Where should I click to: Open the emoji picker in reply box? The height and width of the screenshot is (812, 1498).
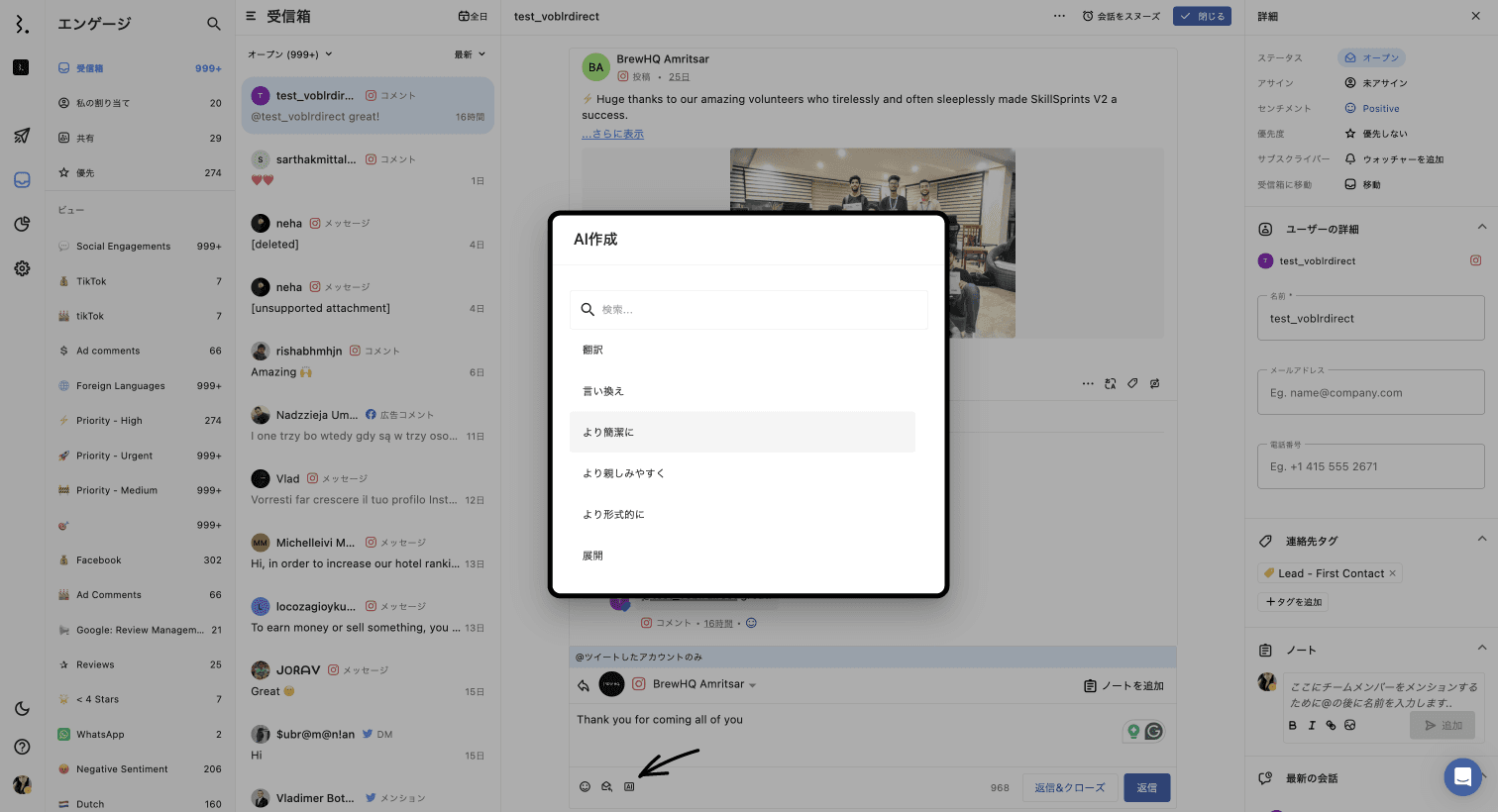pyautogui.click(x=585, y=787)
